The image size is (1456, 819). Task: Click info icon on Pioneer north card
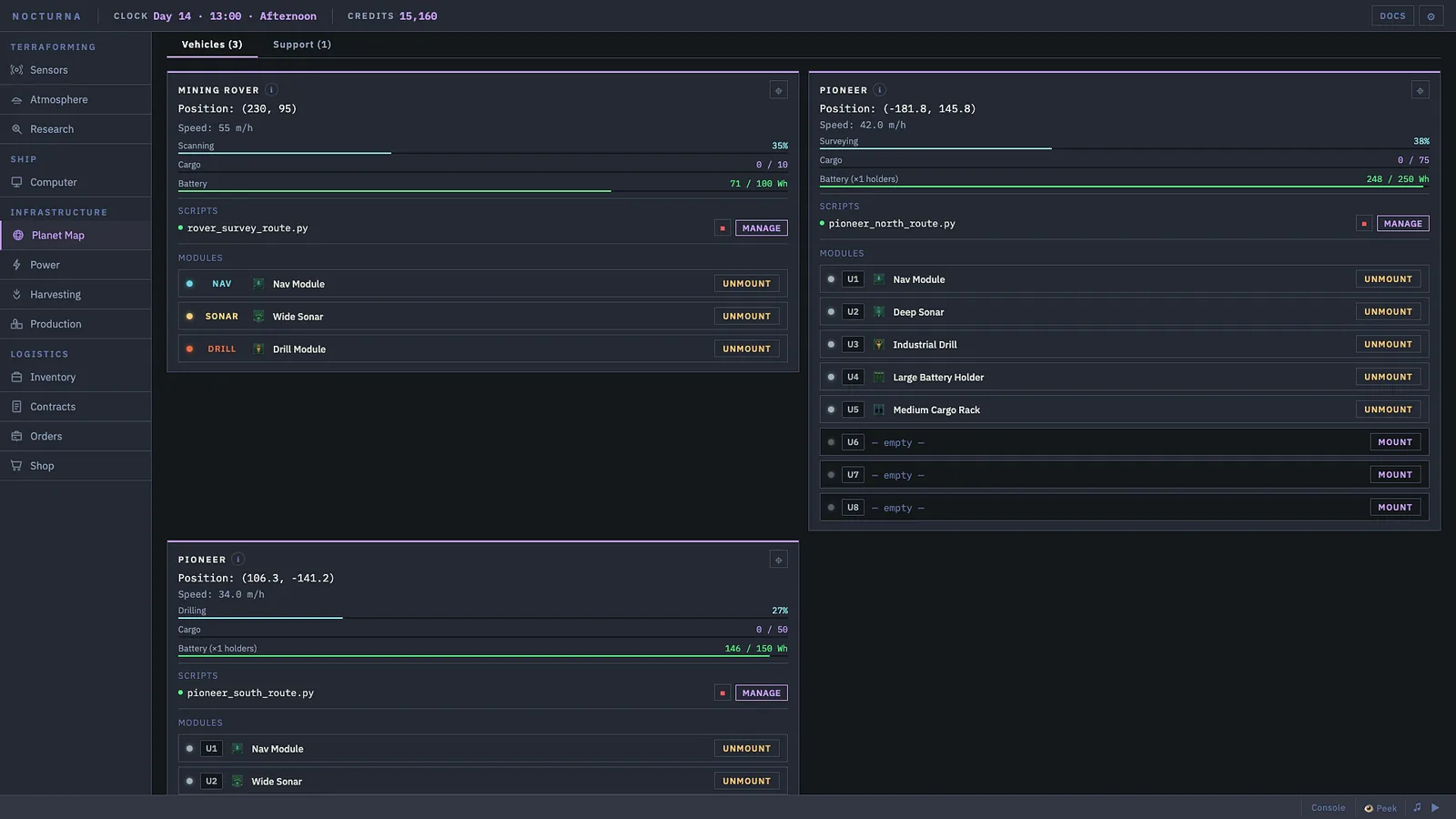pos(879,90)
